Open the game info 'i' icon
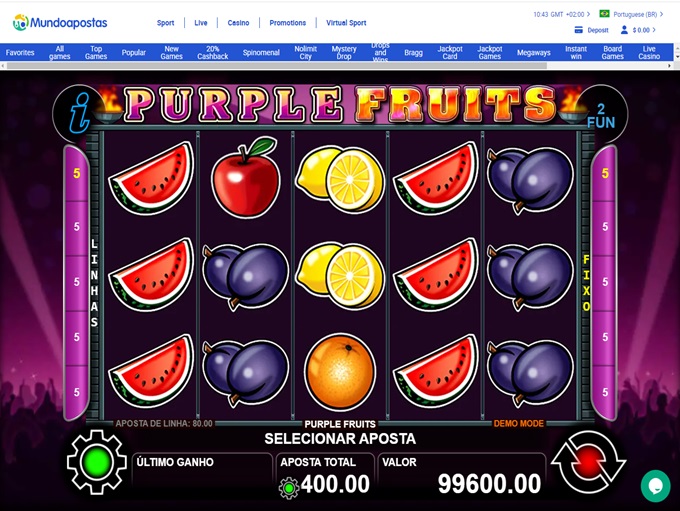The image size is (680, 511). point(79,114)
